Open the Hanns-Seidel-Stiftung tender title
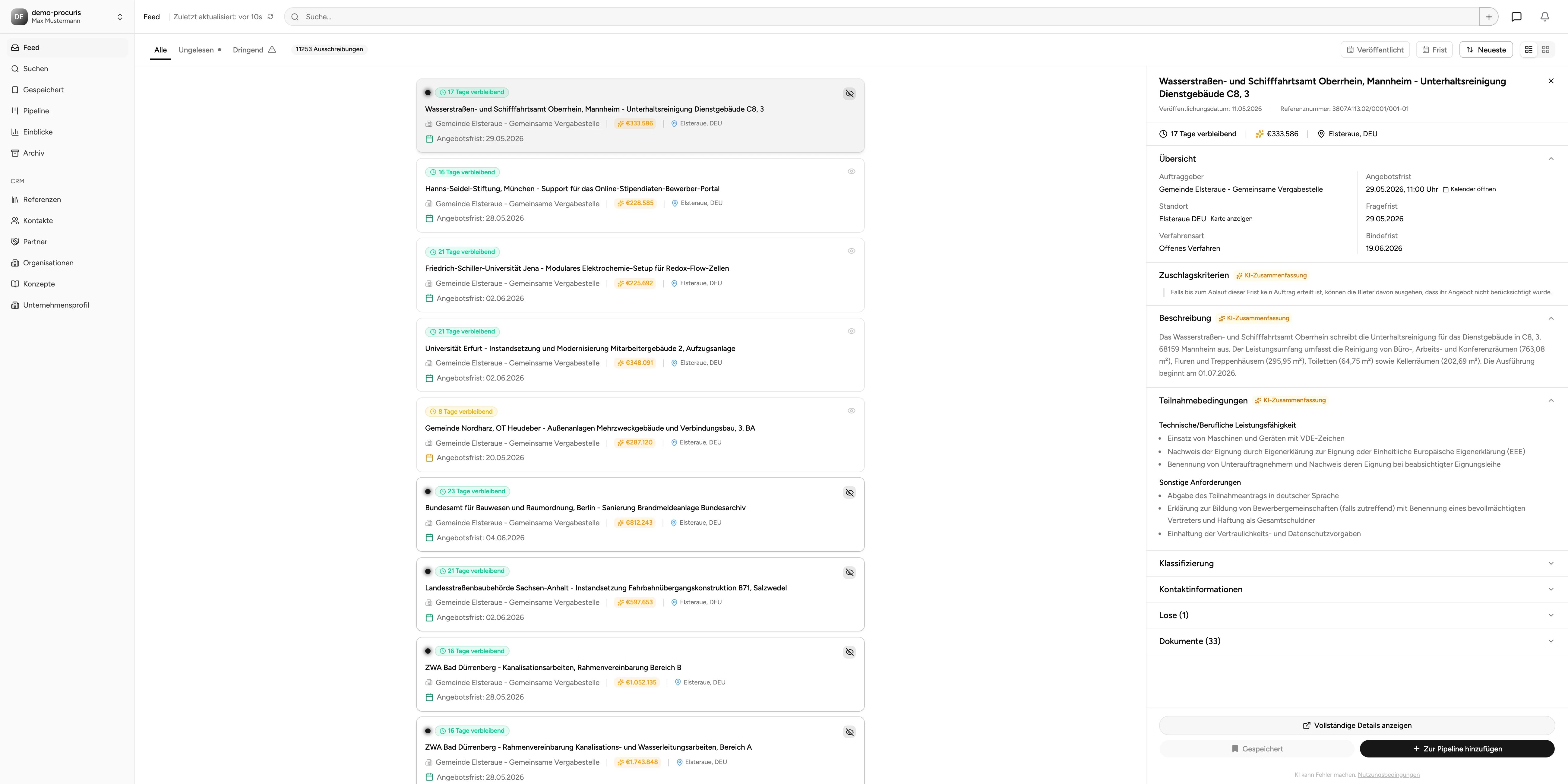Image resolution: width=1568 pixels, height=784 pixels. 572,189
